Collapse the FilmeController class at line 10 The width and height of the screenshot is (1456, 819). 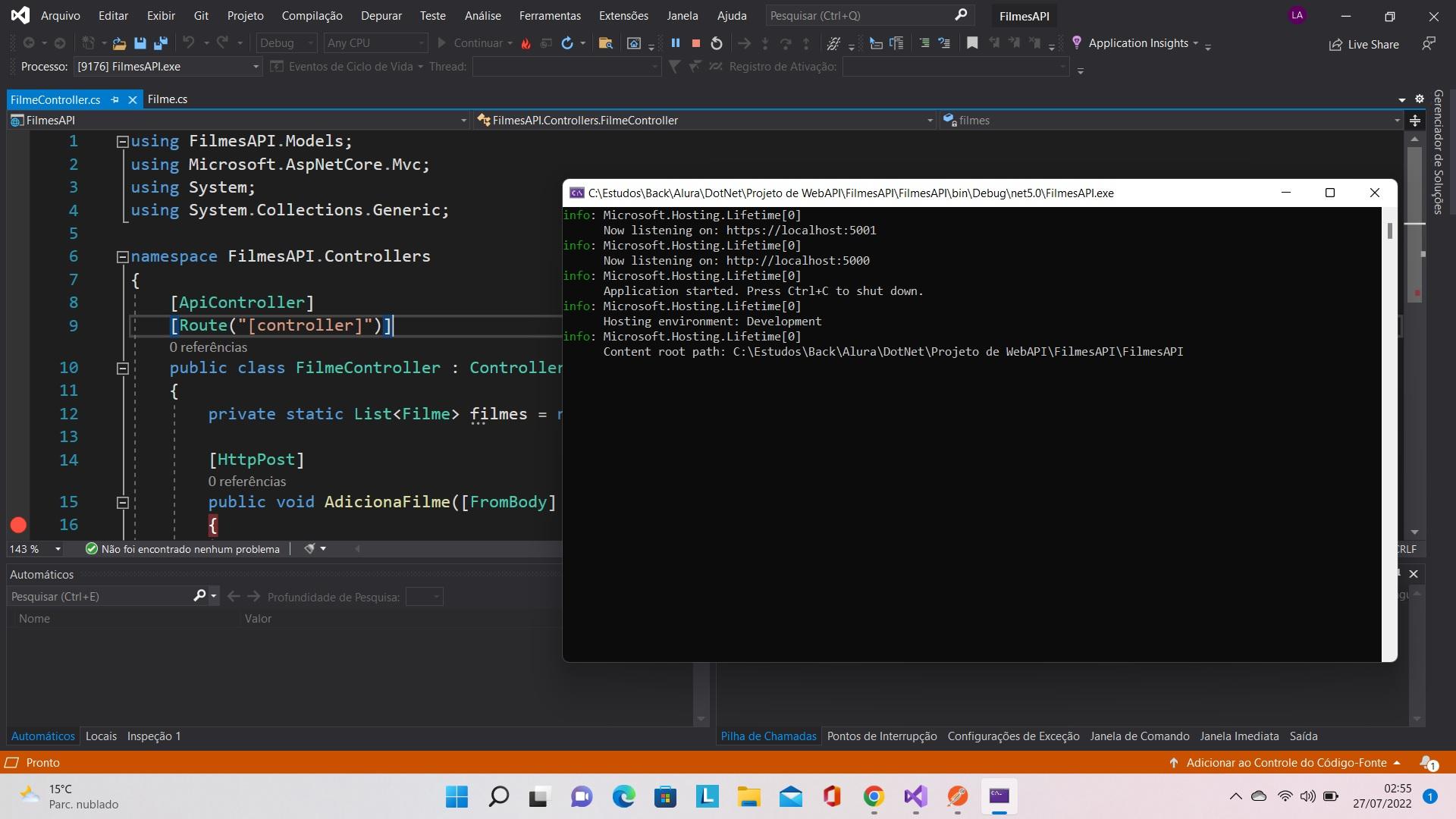[x=122, y=369]
